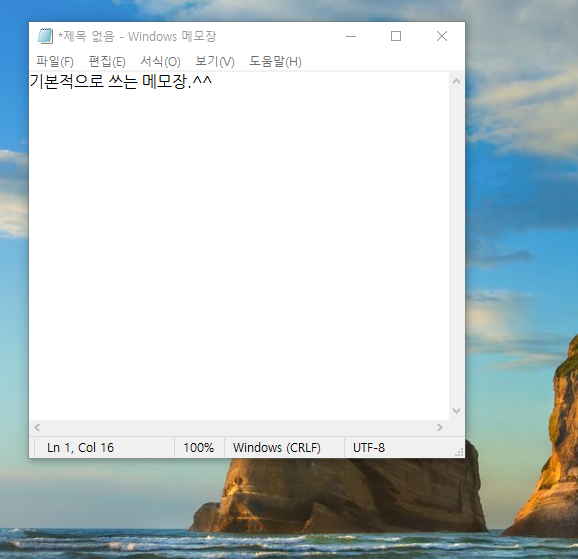This screenshot has width=578, height=559.
Task: Click the vertical scrollbar up arrow
Action: click(x=456, y=81)
